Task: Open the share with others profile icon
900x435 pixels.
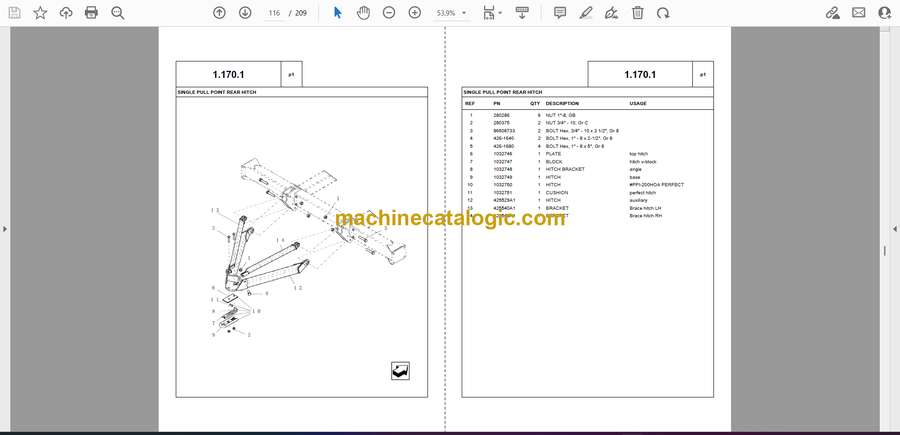Action: click(x=885, y=13)
